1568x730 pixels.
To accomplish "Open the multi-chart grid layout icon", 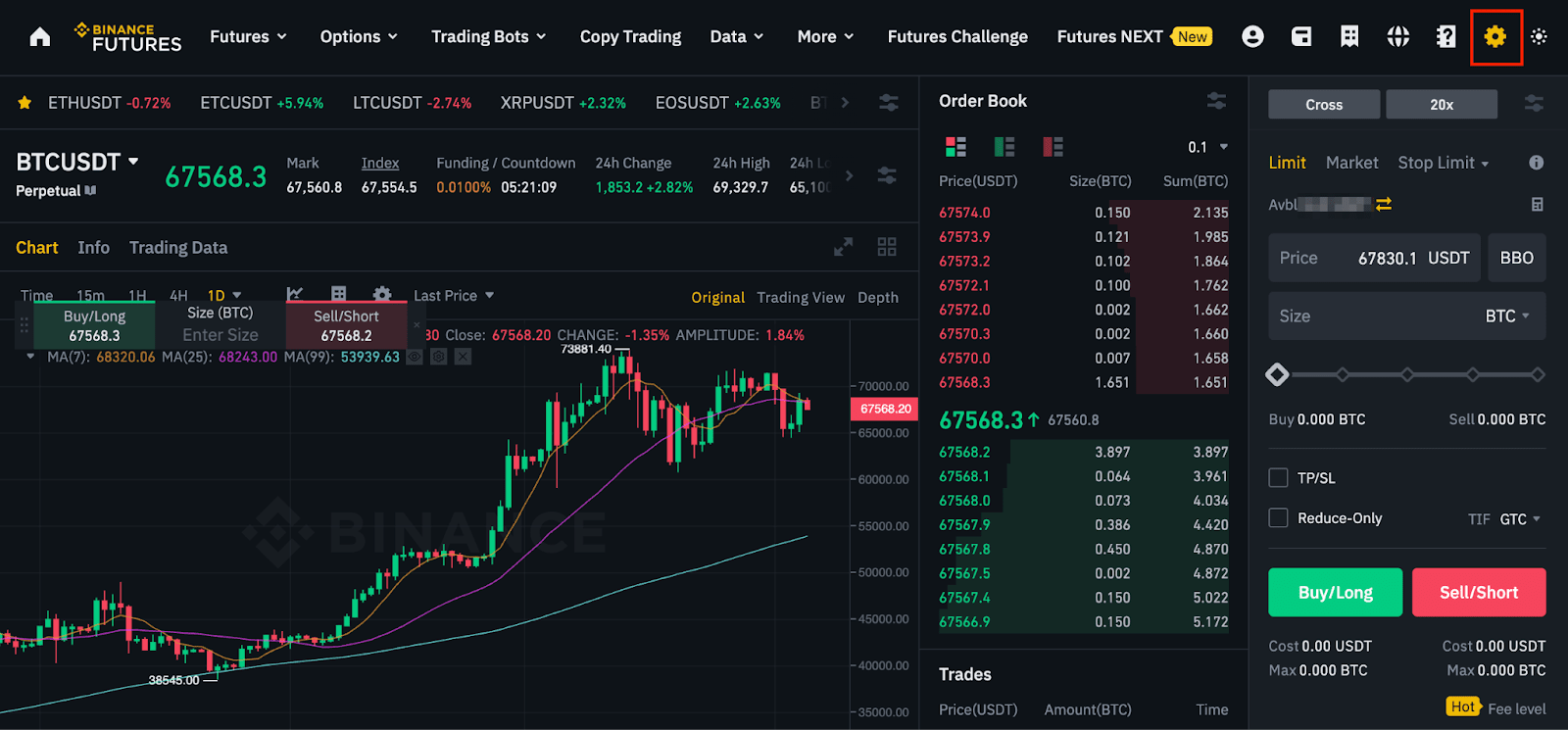I will tap(887, 247).
